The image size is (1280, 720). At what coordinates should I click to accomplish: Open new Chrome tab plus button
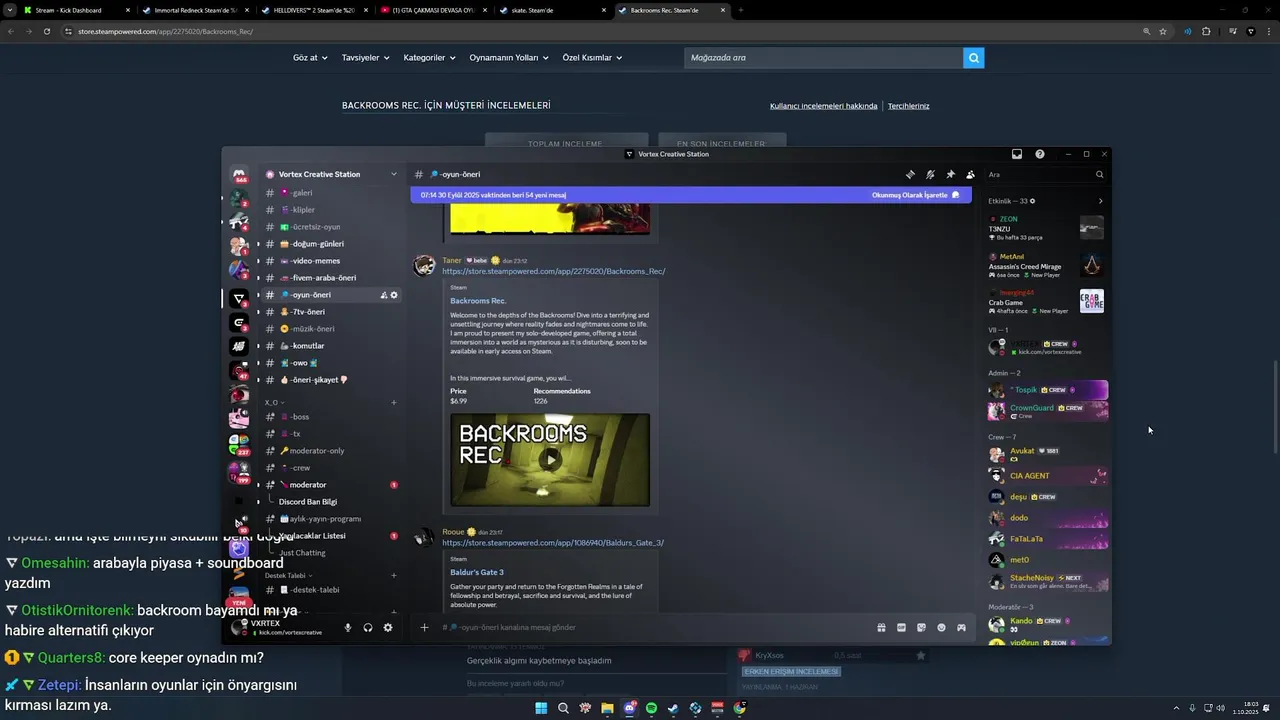(x=740, y=10)
